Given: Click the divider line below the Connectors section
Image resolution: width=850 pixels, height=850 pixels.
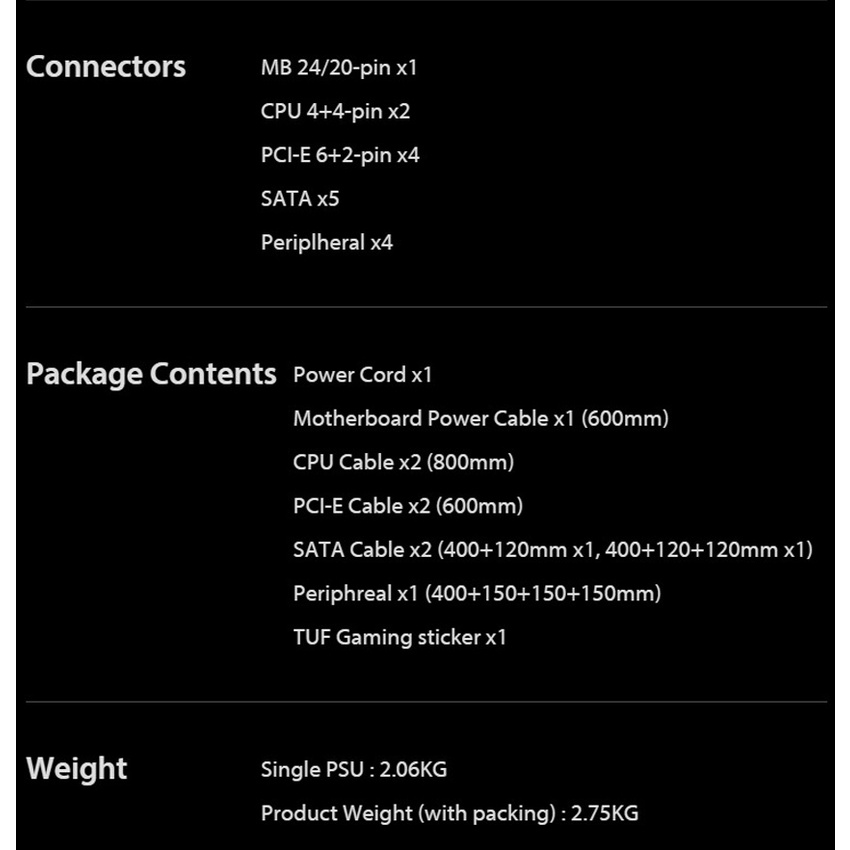Looking at the screenshot, I should [x=426, y=306].
